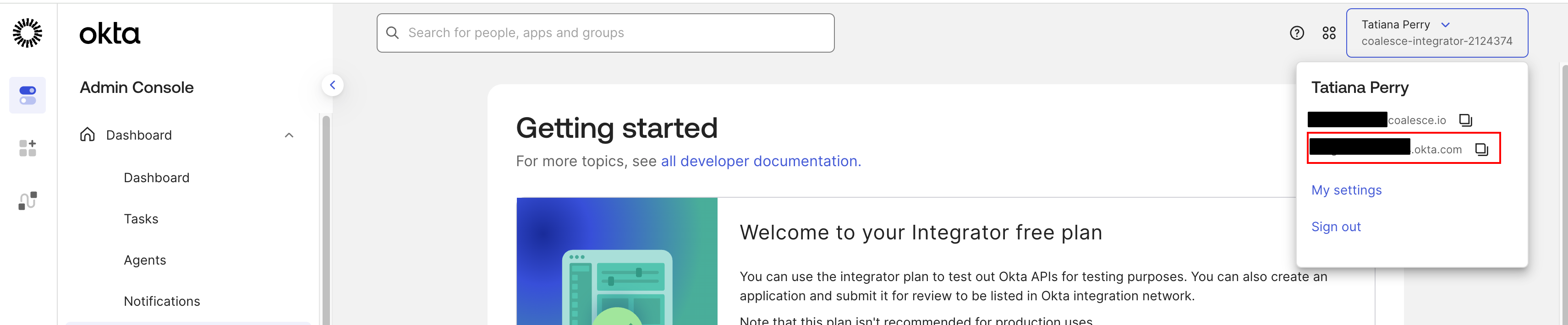Open the applications grid-plus icon in left rail
Image resolution: width=1568 pixels, height=325 pixels.
[x=27, y=148]
